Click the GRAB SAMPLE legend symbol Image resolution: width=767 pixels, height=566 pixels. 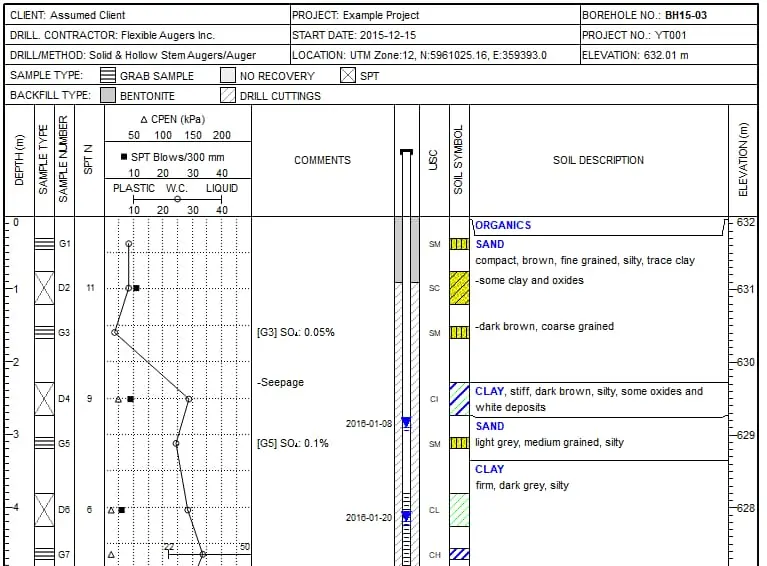(108, 75)
